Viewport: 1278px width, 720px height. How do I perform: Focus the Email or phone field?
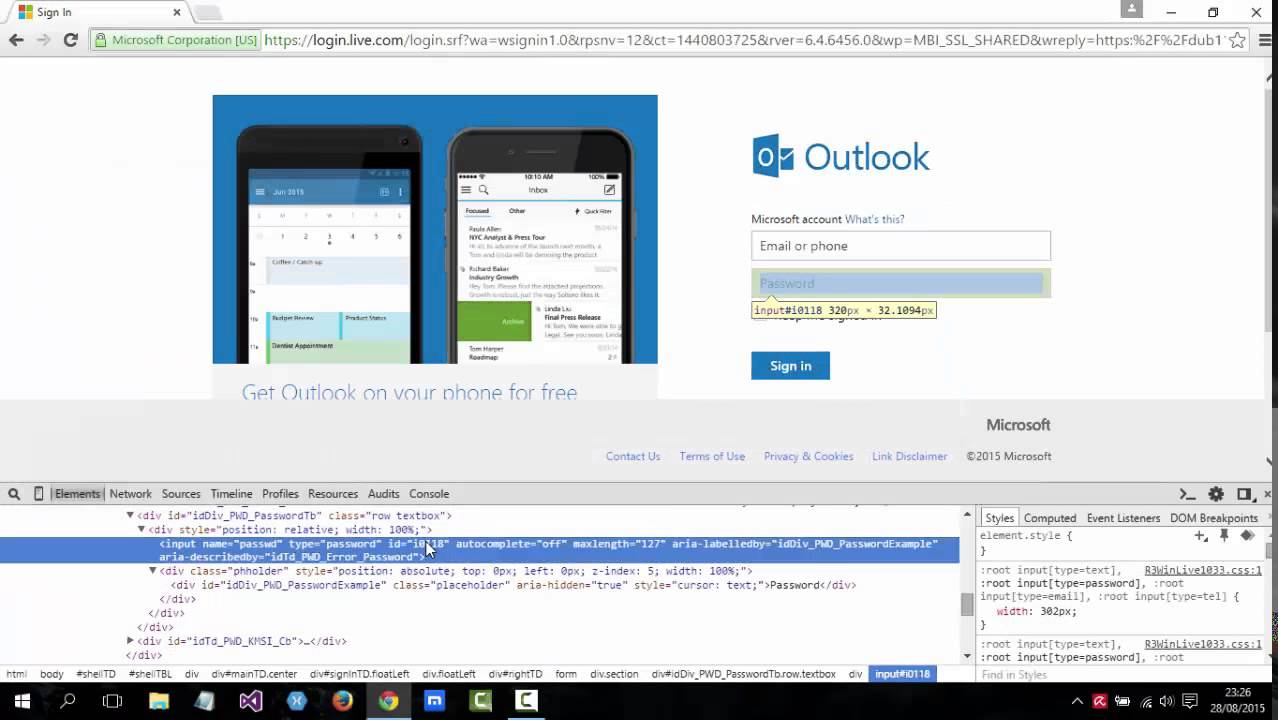(x=901, y=246)
